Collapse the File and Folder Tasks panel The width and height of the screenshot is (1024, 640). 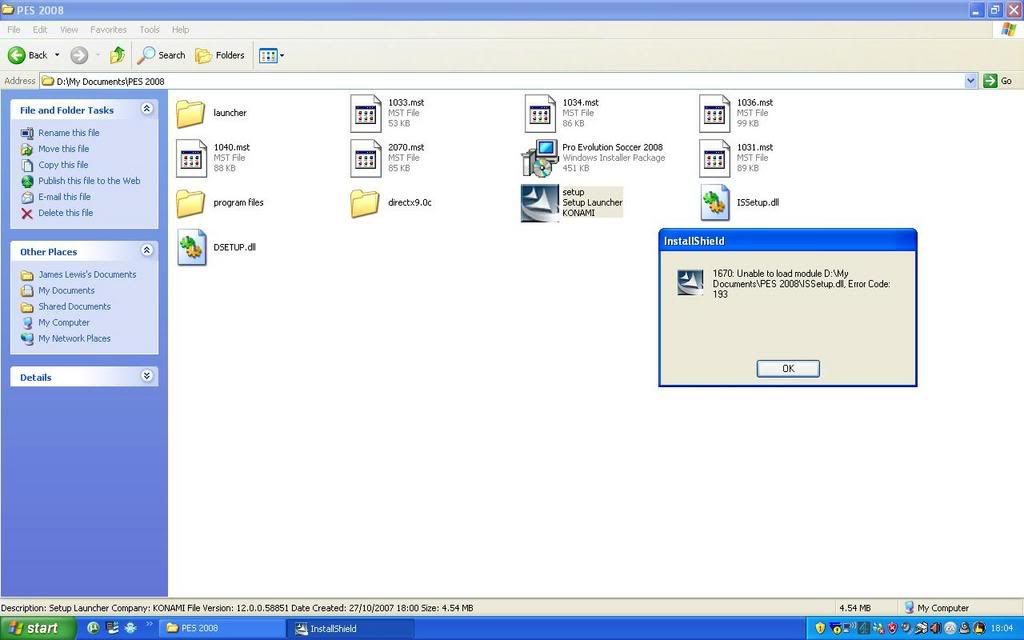147,109
